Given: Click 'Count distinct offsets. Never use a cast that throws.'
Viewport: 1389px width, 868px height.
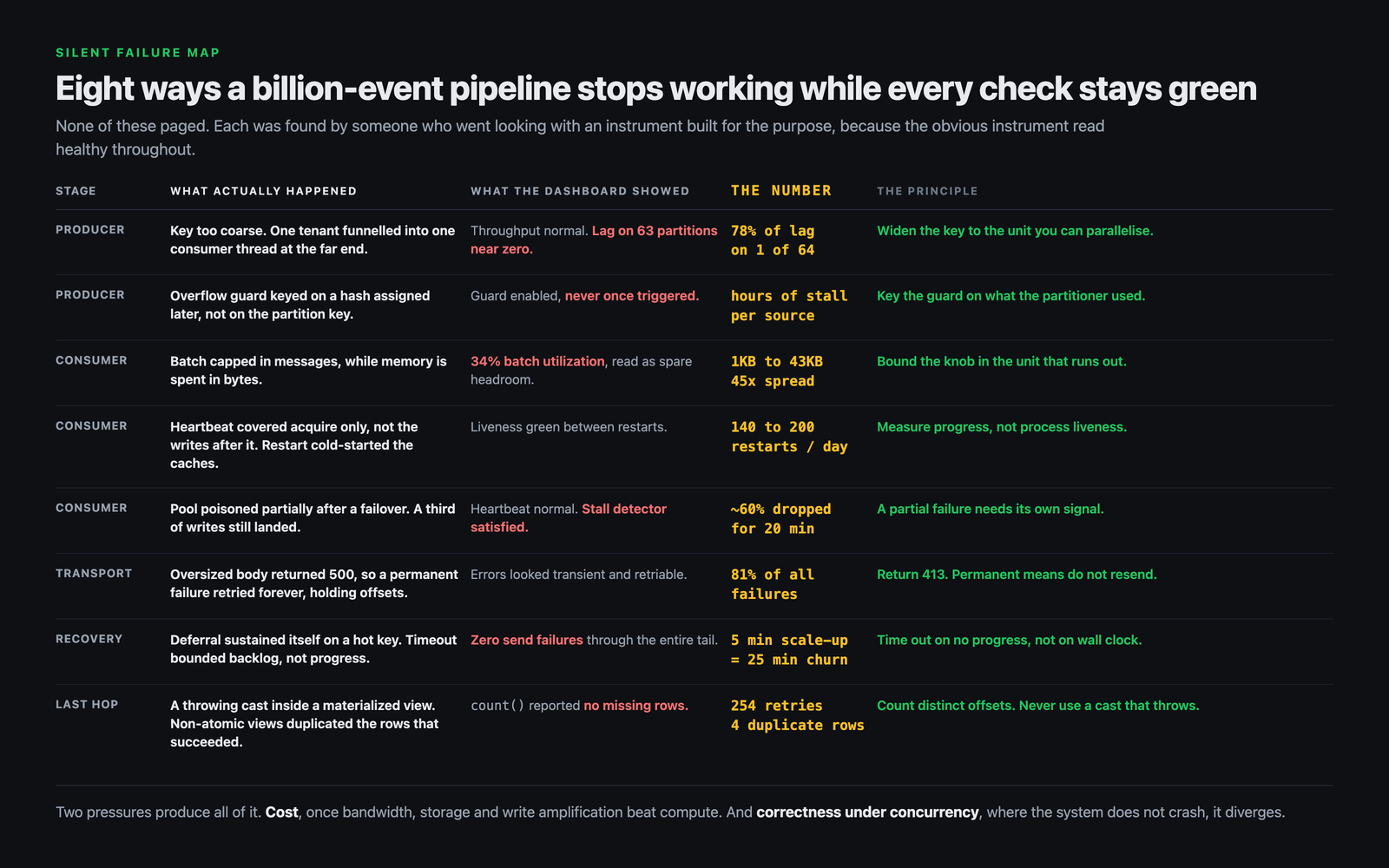Looking at the screenshot, I should 1038,706.
